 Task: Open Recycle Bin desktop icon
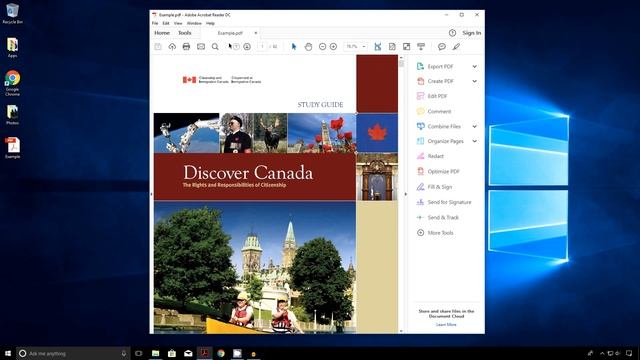(12, 13)
